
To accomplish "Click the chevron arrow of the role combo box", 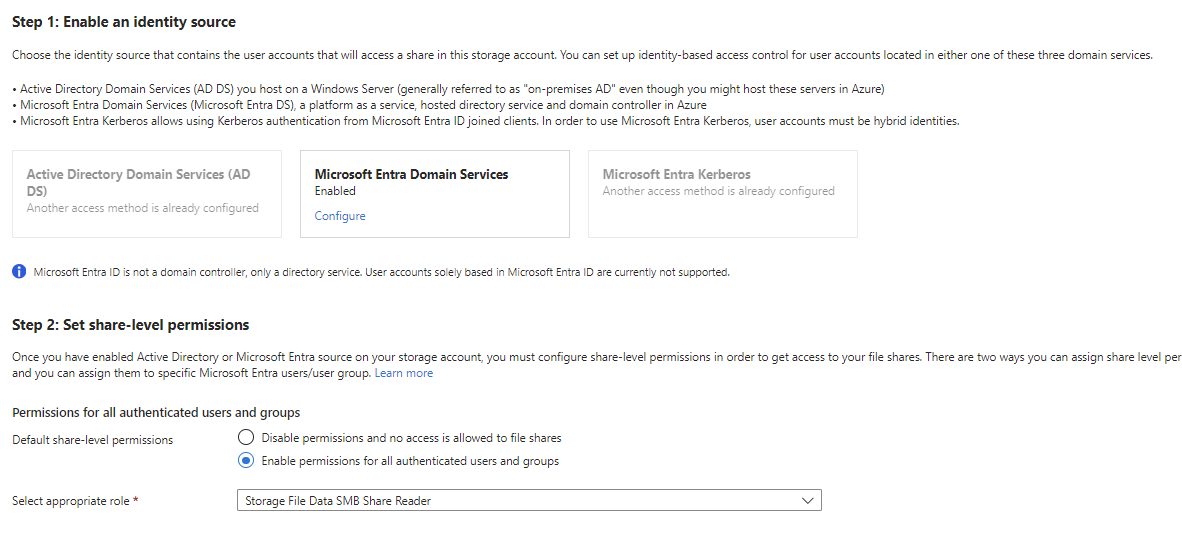I will pyautogui.click(x=808, y=501).
